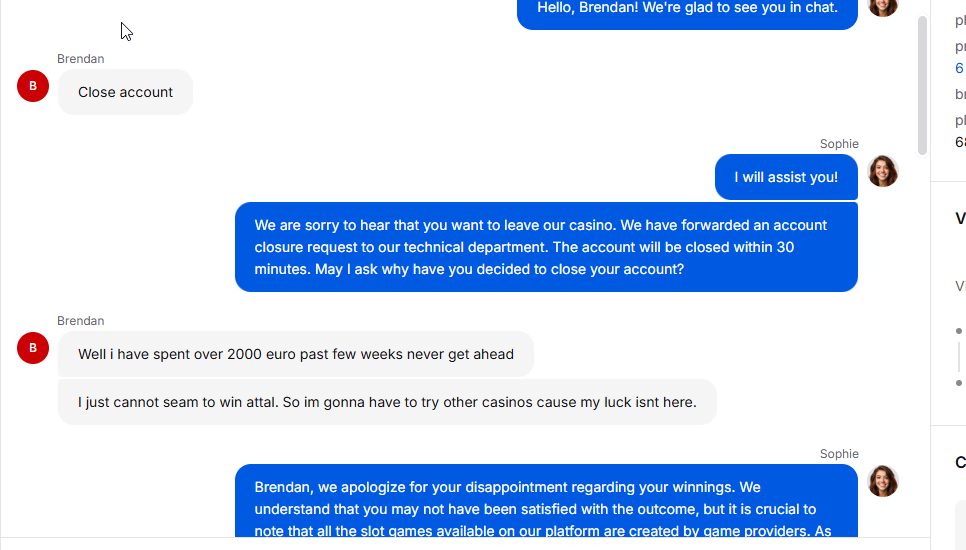Click Sophie's avatar beside I will assist you
The height and width of the screenshot is (550, 966).
(883, 171)
